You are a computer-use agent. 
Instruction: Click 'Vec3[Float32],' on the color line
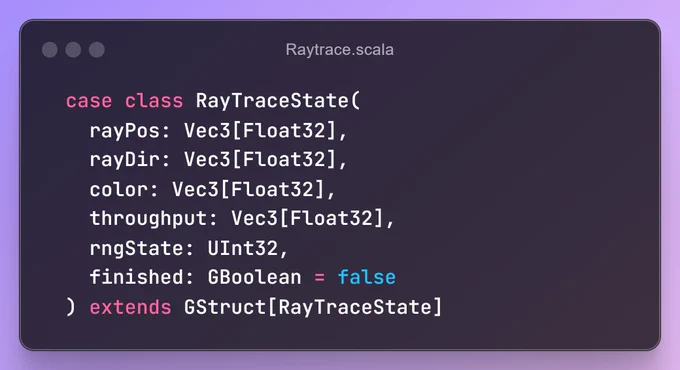[x=254, y=190]
